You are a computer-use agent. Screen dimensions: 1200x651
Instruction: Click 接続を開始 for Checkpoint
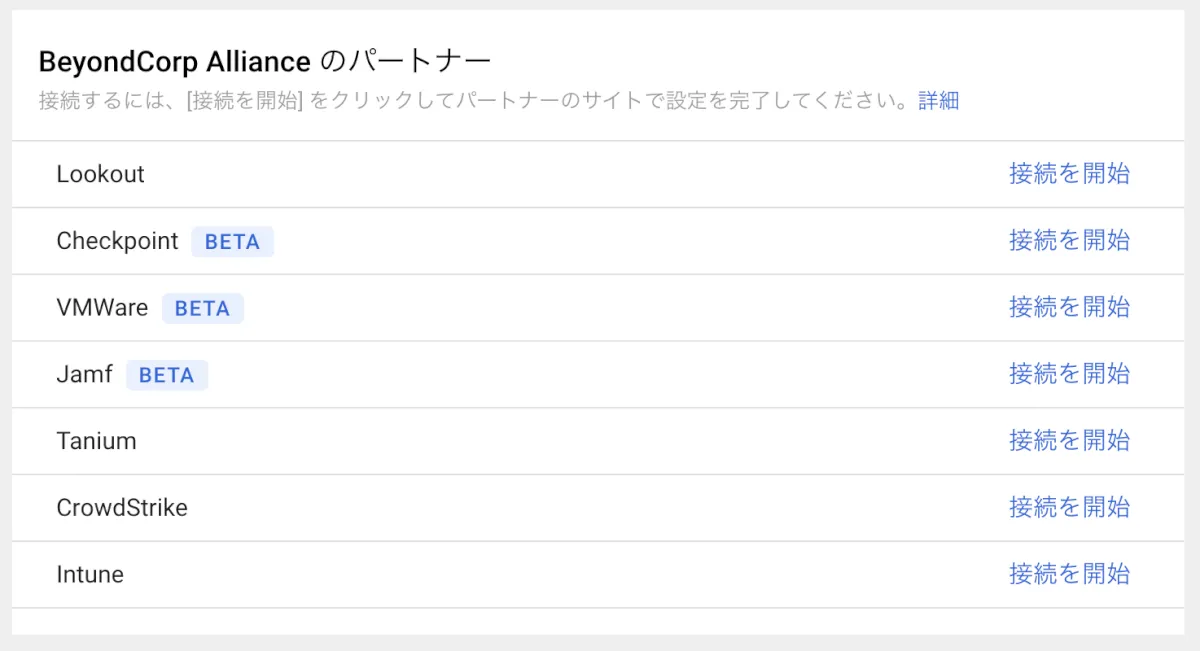point(1069,241)
